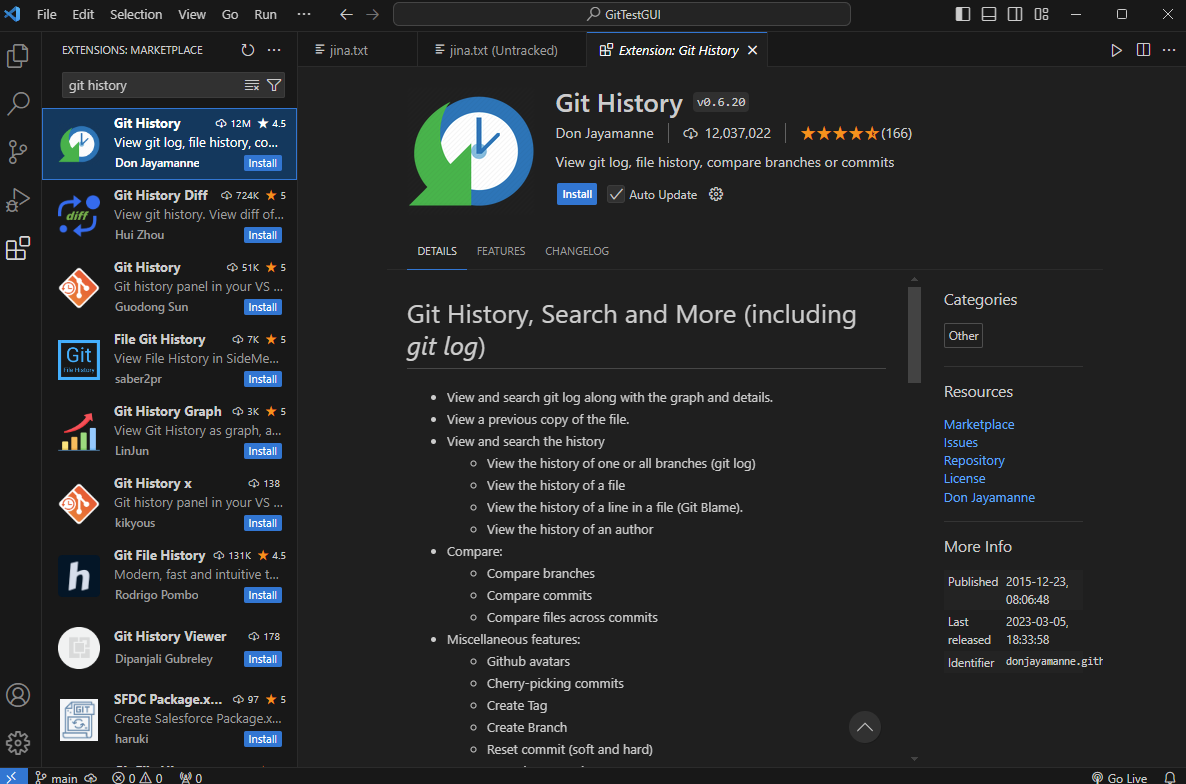Open the Marketplace resource link
Viewport: 1186px width, 784px height.
(979, 424)
